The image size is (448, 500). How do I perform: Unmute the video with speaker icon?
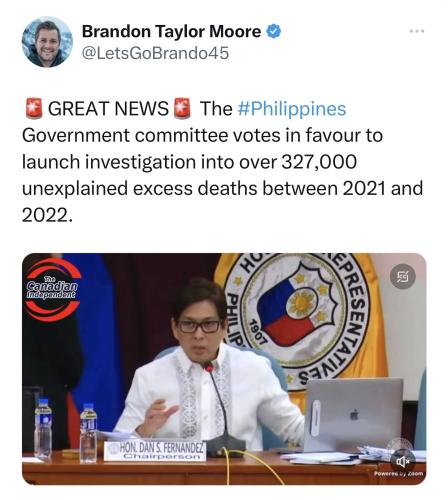403,461
